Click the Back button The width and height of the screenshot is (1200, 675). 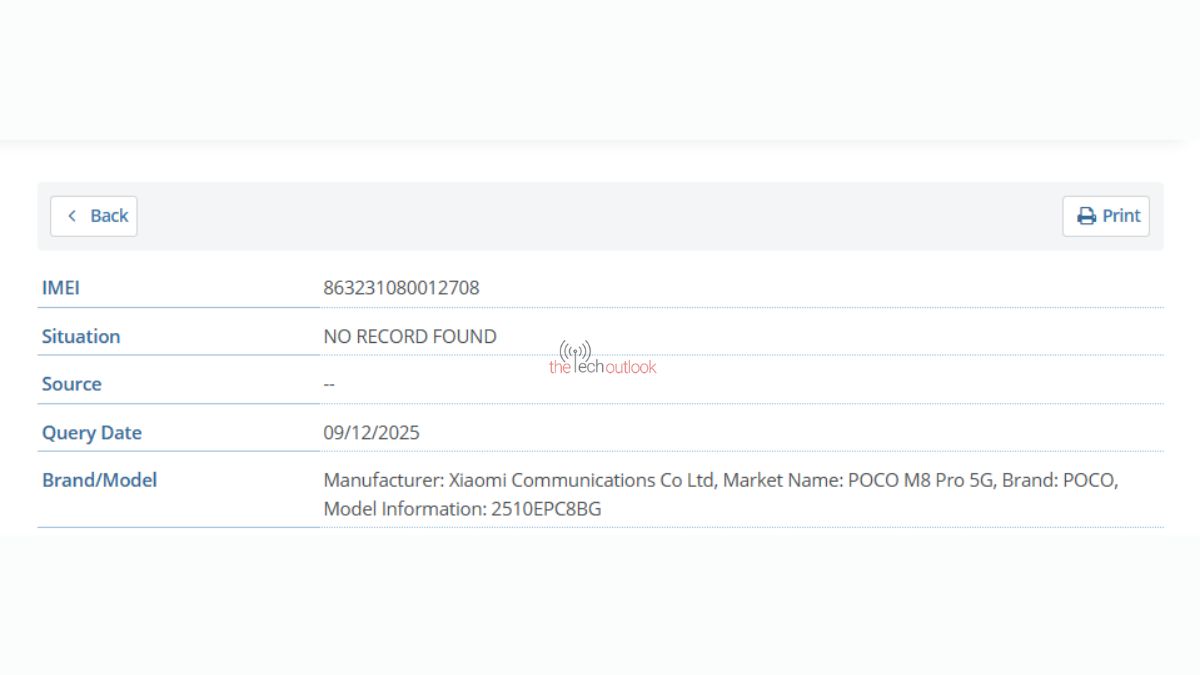94,216
